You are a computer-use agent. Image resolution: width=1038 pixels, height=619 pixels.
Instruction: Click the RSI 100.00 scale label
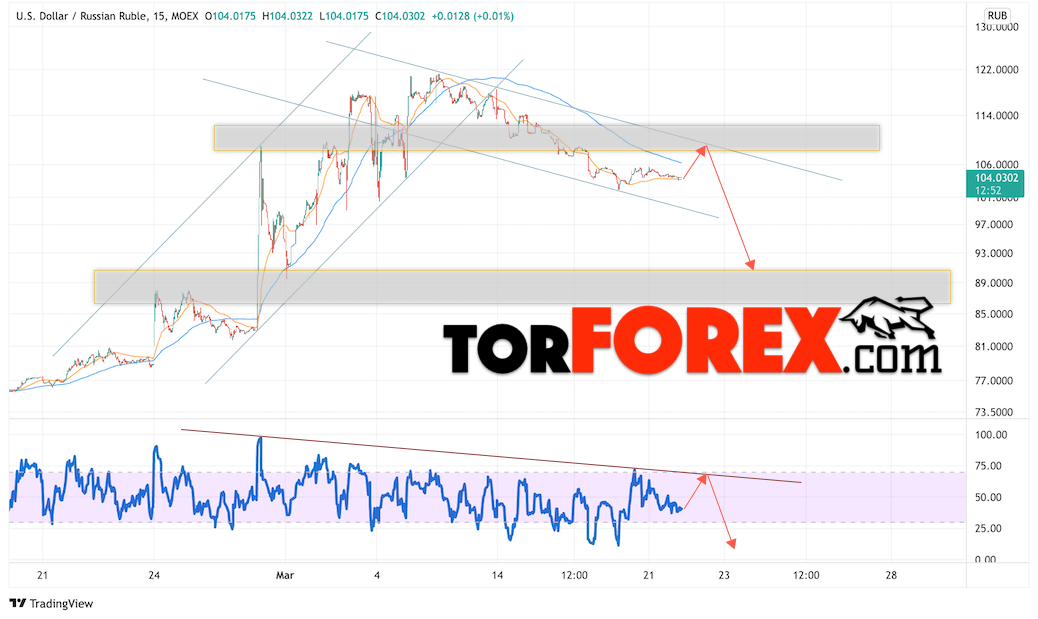[991, 435]
